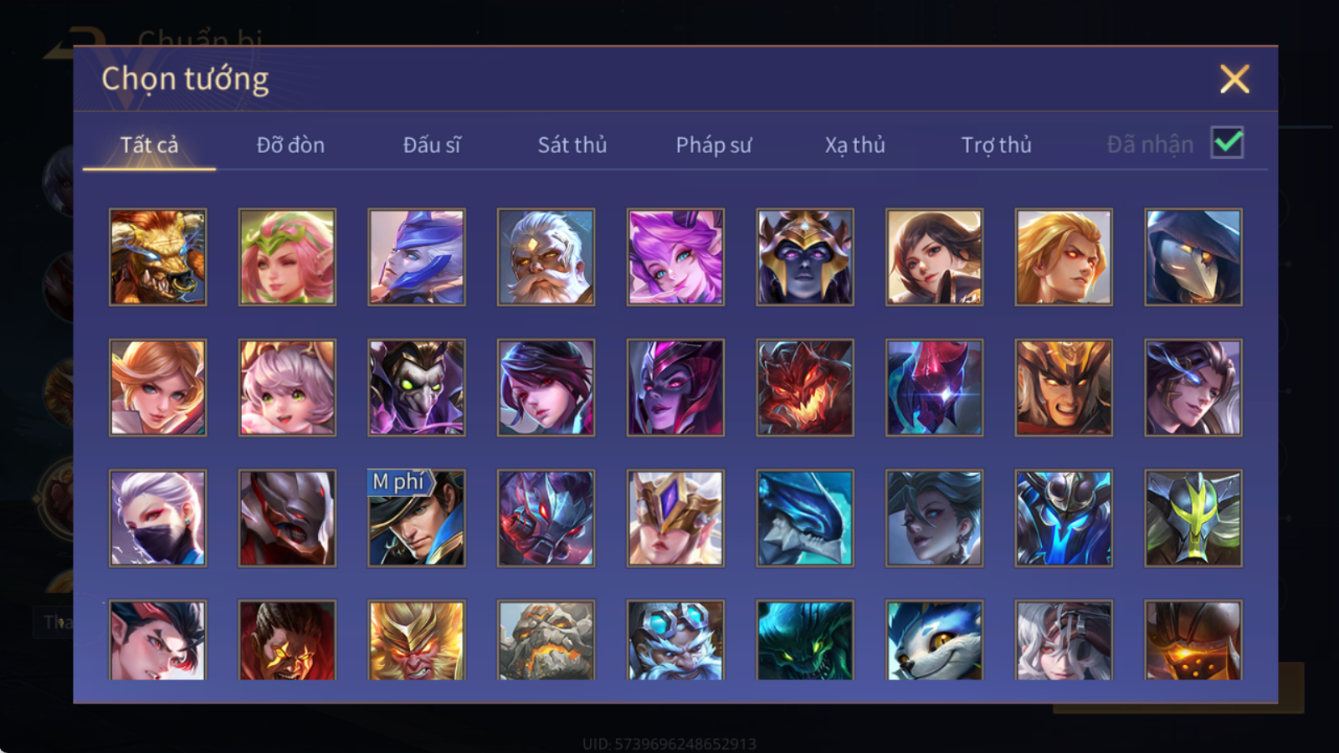Choose the hero tagged M phí
This screenshot has width=1339, height=753.
(416, 518)
